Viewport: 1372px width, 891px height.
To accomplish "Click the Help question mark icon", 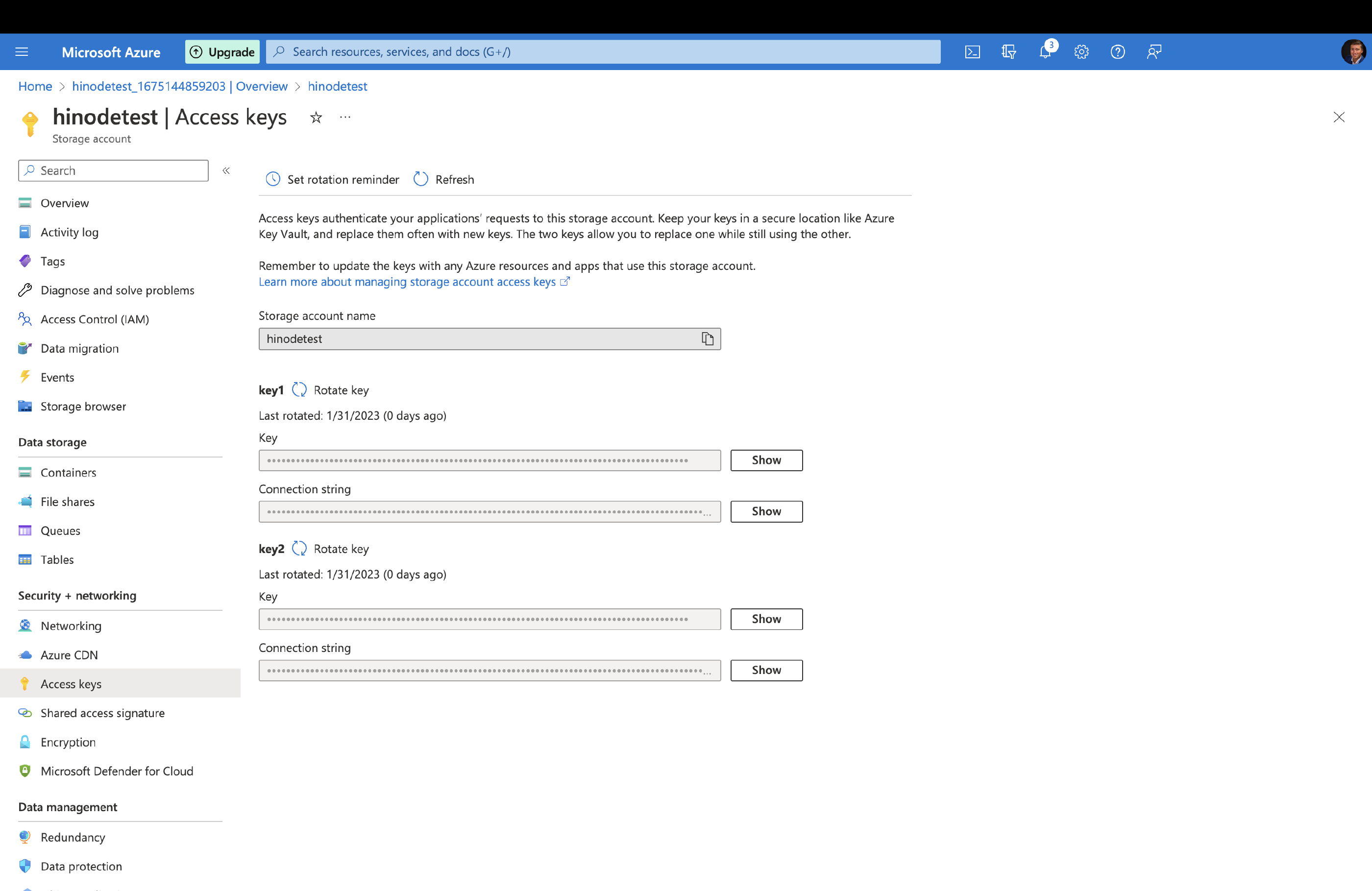I will tap(1117, 52).
